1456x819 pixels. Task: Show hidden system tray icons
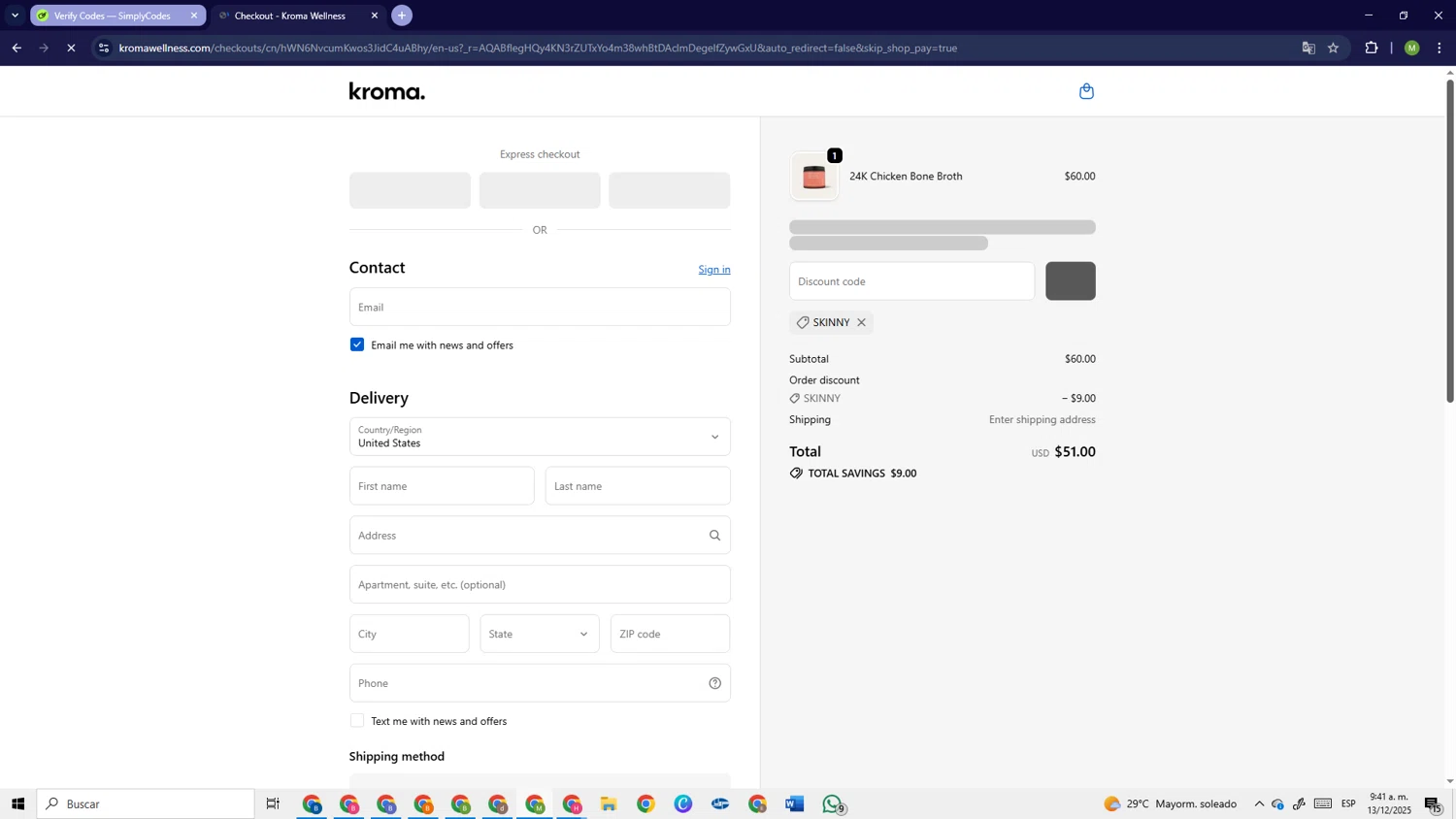point(1259,803)
